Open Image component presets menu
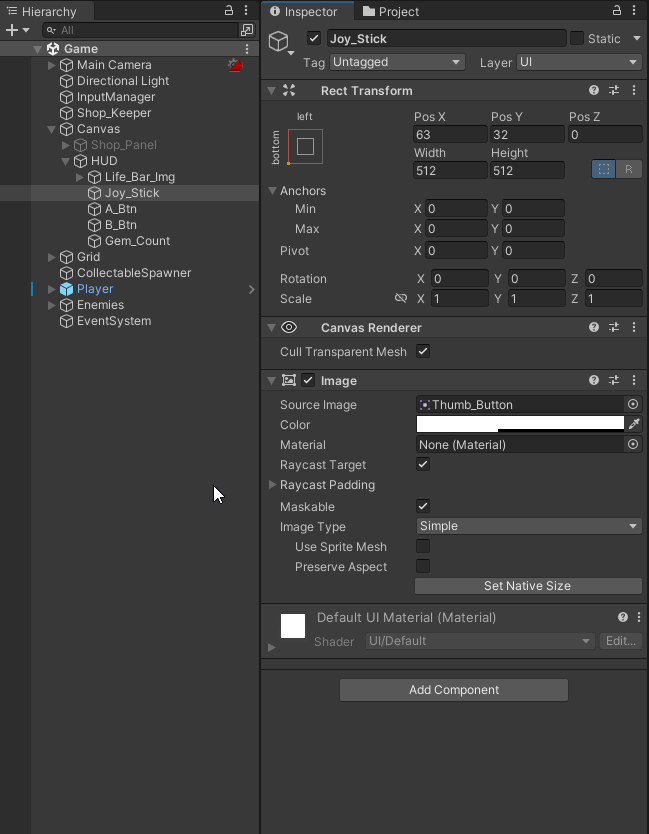This screenshot has width=649, height=834. point(614,380)
